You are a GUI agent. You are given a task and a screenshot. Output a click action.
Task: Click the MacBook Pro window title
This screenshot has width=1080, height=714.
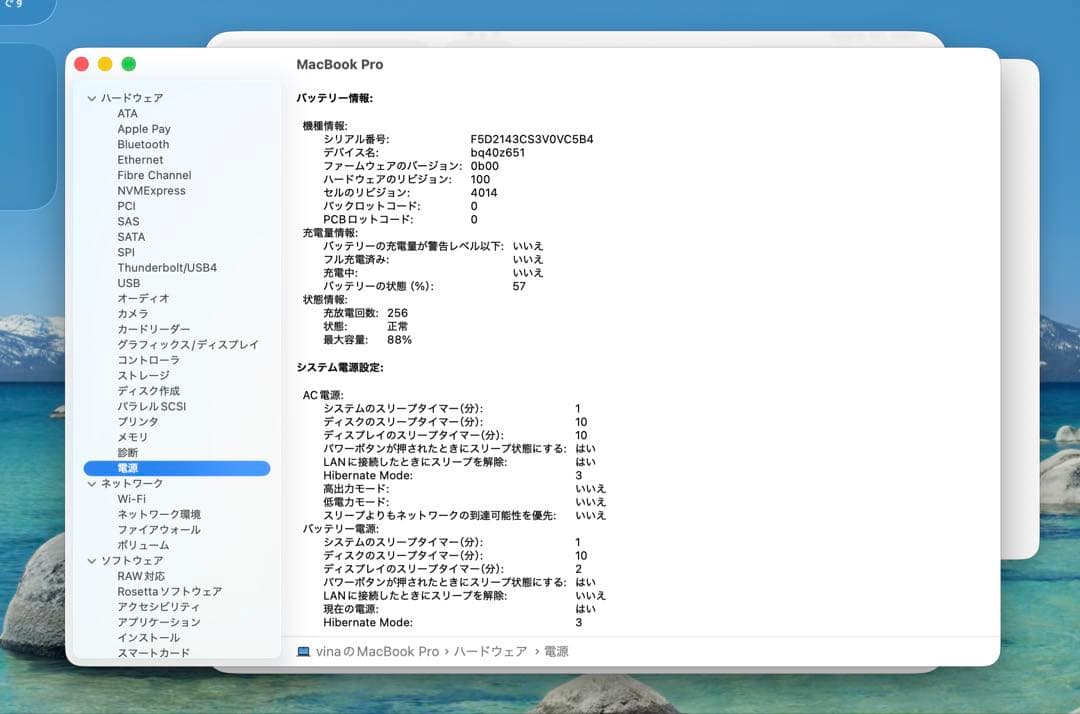[340, 65]
